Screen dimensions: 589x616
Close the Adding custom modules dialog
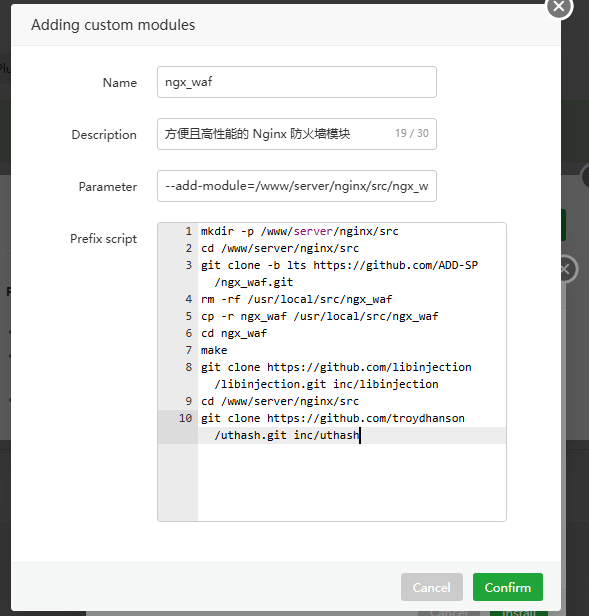pyautogui.click(x=559, y=6)
